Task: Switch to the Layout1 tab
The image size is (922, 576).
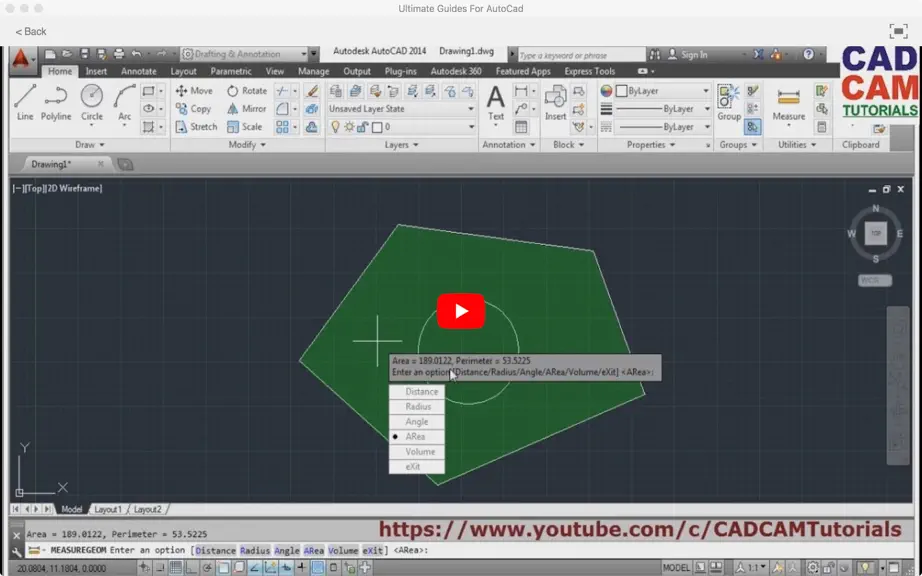Action: pyautogui.click(x=108, y=510)
